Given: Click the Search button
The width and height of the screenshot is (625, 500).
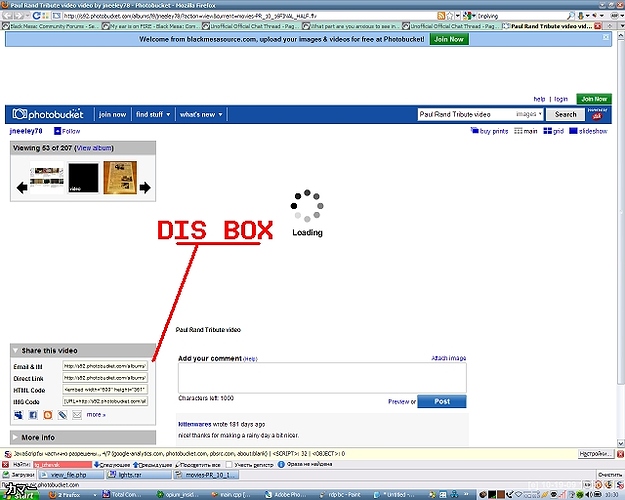Looking at the screenshot, I should point(565,114).
